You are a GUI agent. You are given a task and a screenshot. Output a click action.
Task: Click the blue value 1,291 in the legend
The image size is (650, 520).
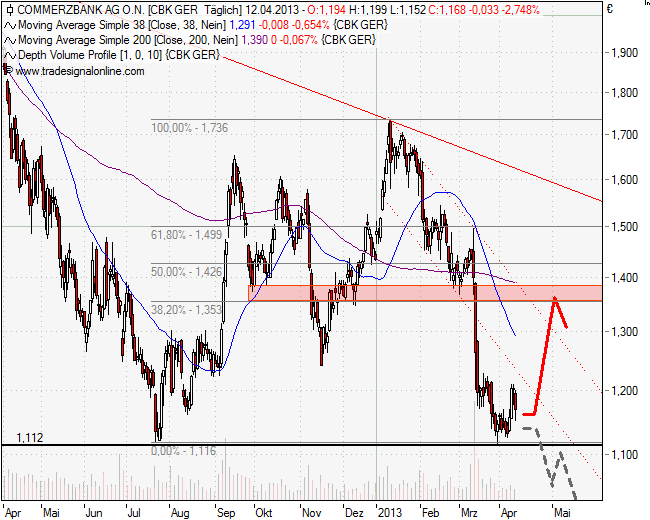(243, 25)
